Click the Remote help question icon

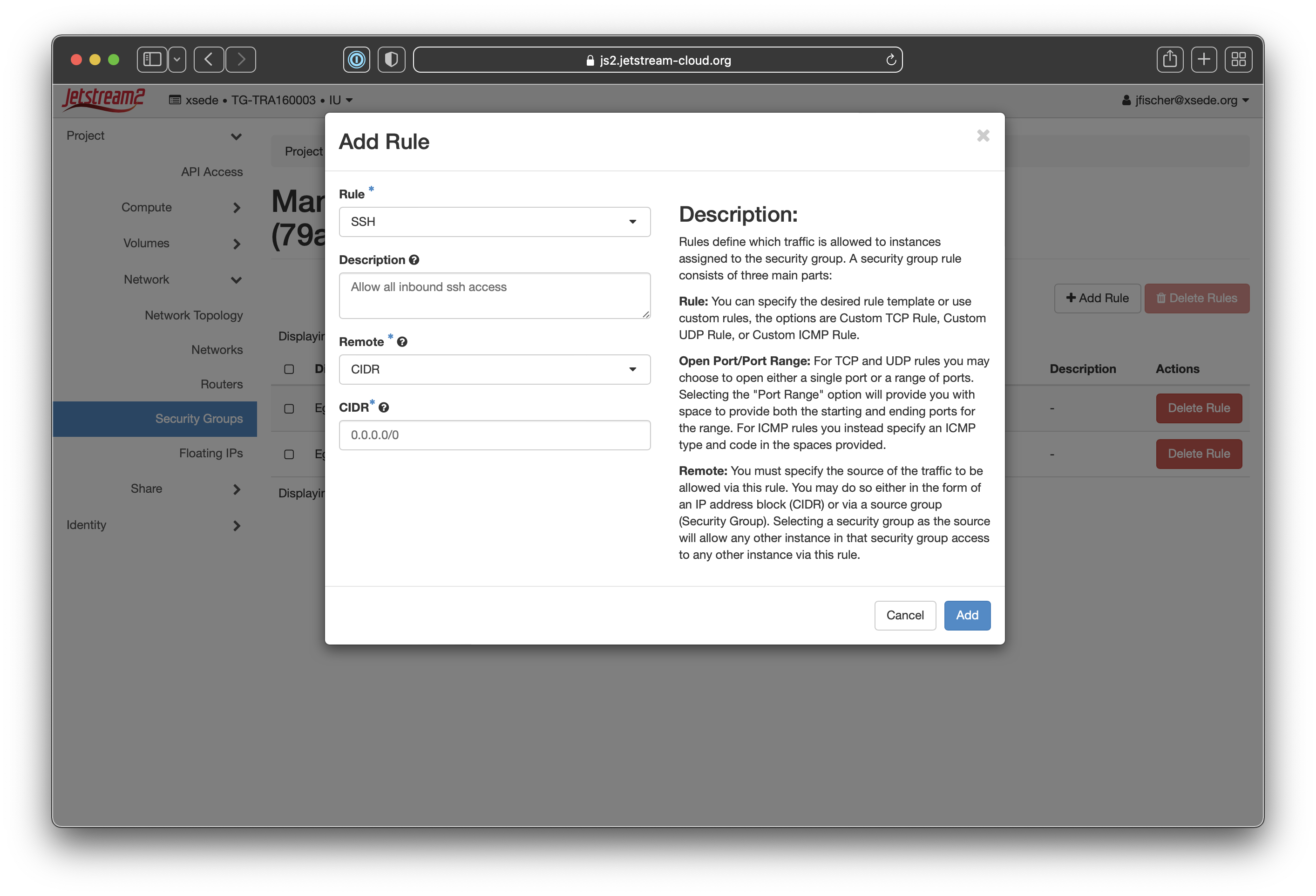tap(402, 342)
